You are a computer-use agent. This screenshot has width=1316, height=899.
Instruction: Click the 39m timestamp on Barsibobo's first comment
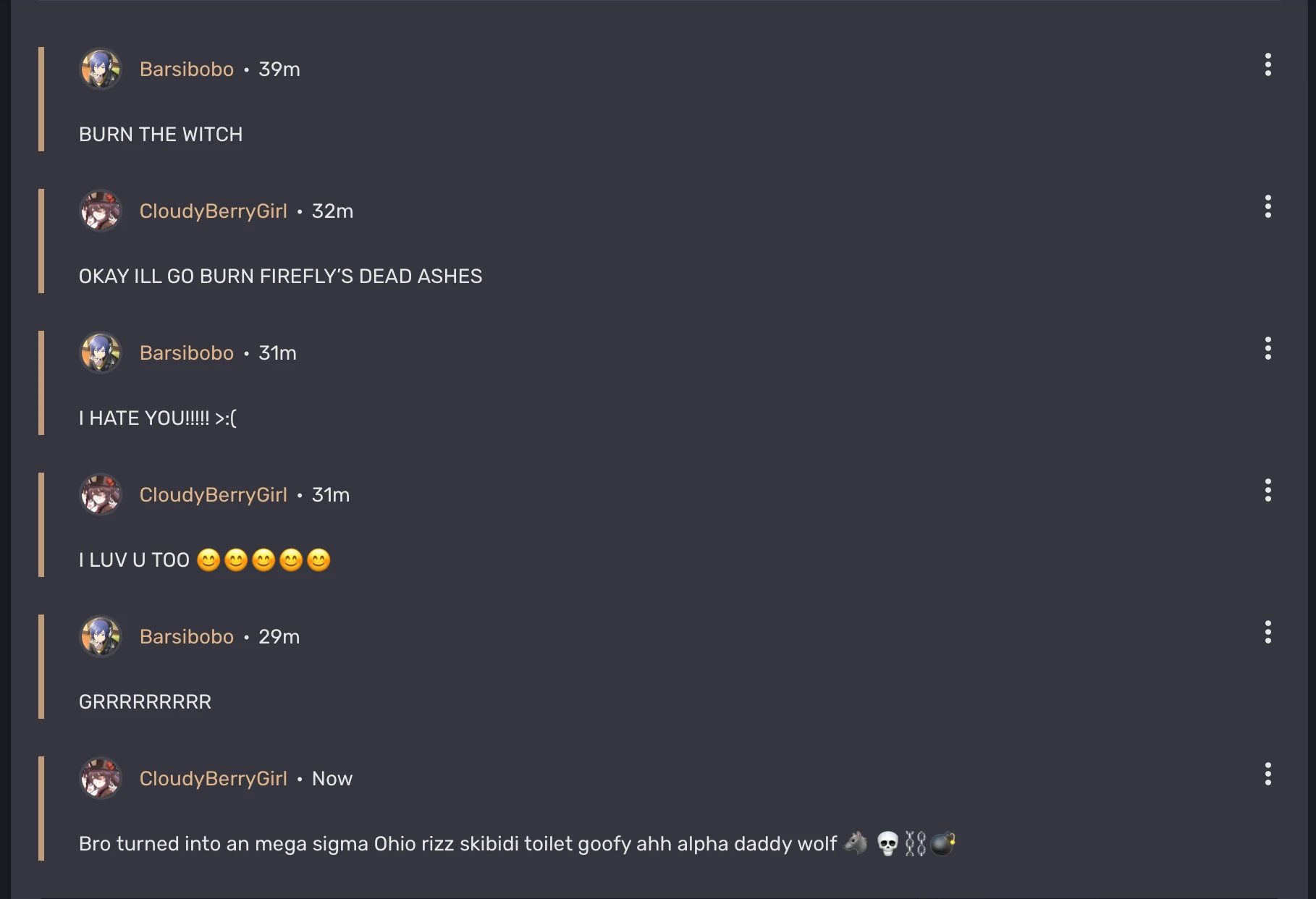[279, 69]
